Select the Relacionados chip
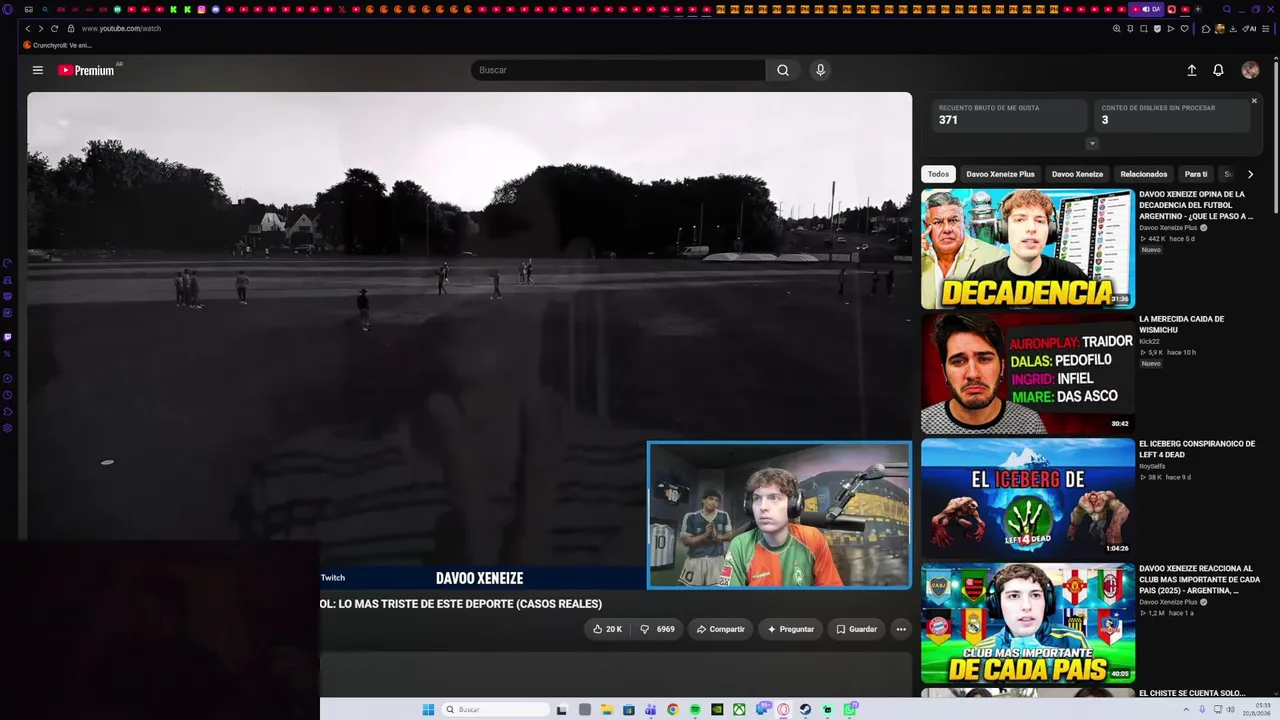The width and height of the screenshot is (1280, 720). point(1144,174)
